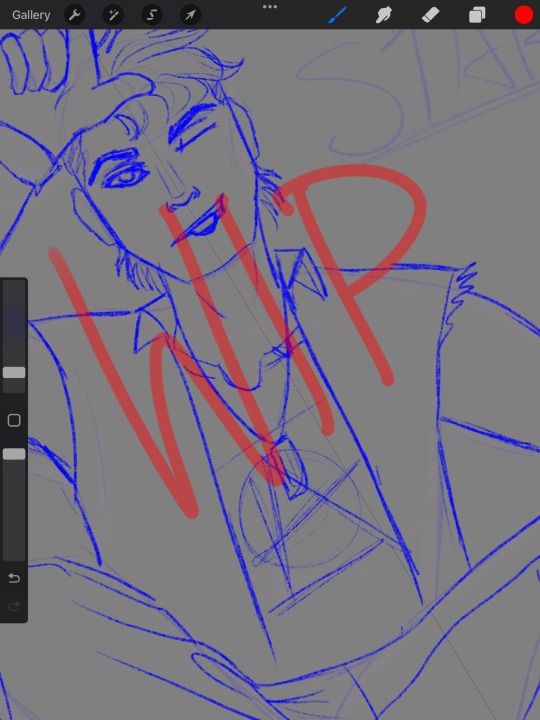Activate the Selection S-shaped tool

point(152,15)
